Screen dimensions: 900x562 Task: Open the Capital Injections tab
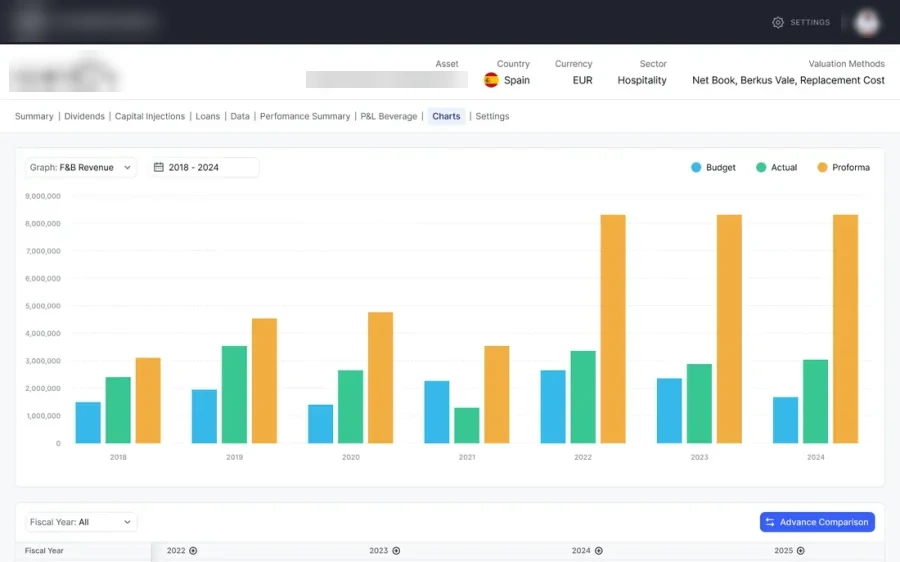click(x=150, y=116)
